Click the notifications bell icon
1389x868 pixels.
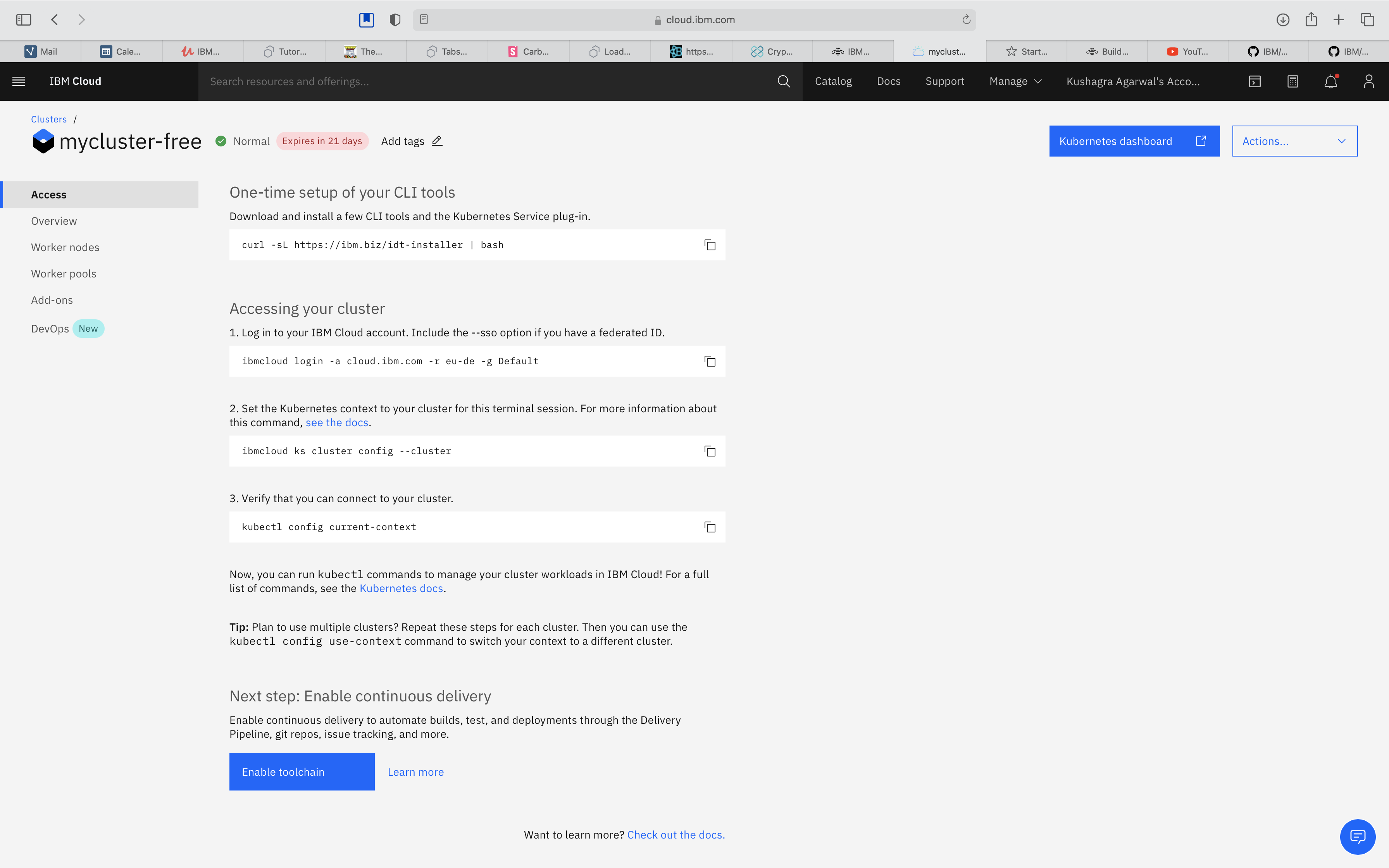[1330, 81]
